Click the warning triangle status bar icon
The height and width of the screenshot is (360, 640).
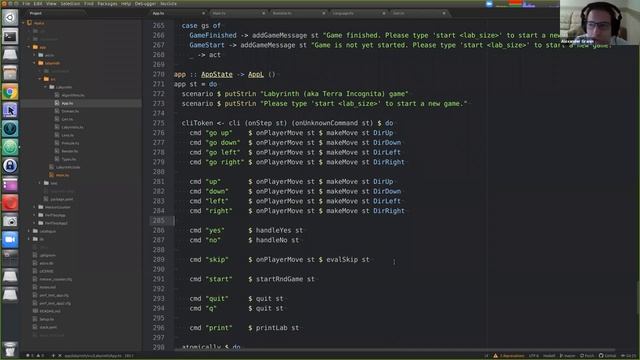tap(496, 356)
